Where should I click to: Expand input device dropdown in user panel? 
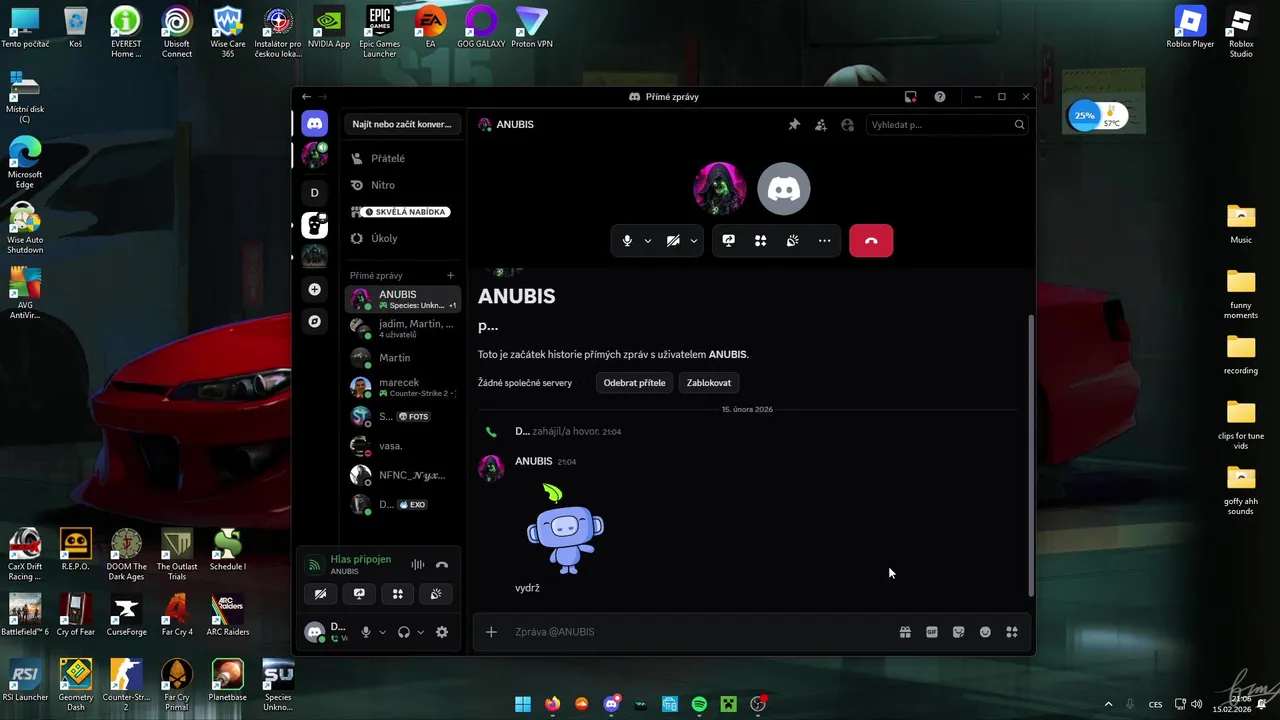point(382,632)
